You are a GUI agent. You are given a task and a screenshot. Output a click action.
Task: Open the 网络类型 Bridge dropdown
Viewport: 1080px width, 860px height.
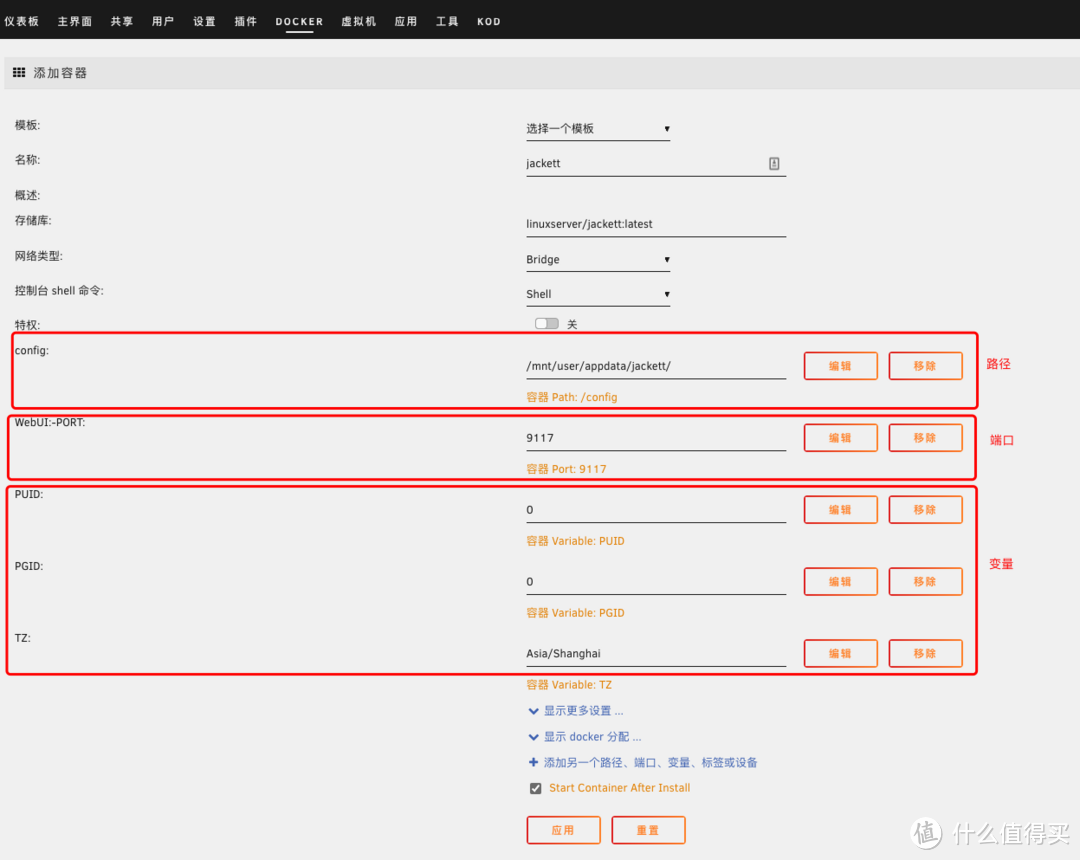coord(598,260)
